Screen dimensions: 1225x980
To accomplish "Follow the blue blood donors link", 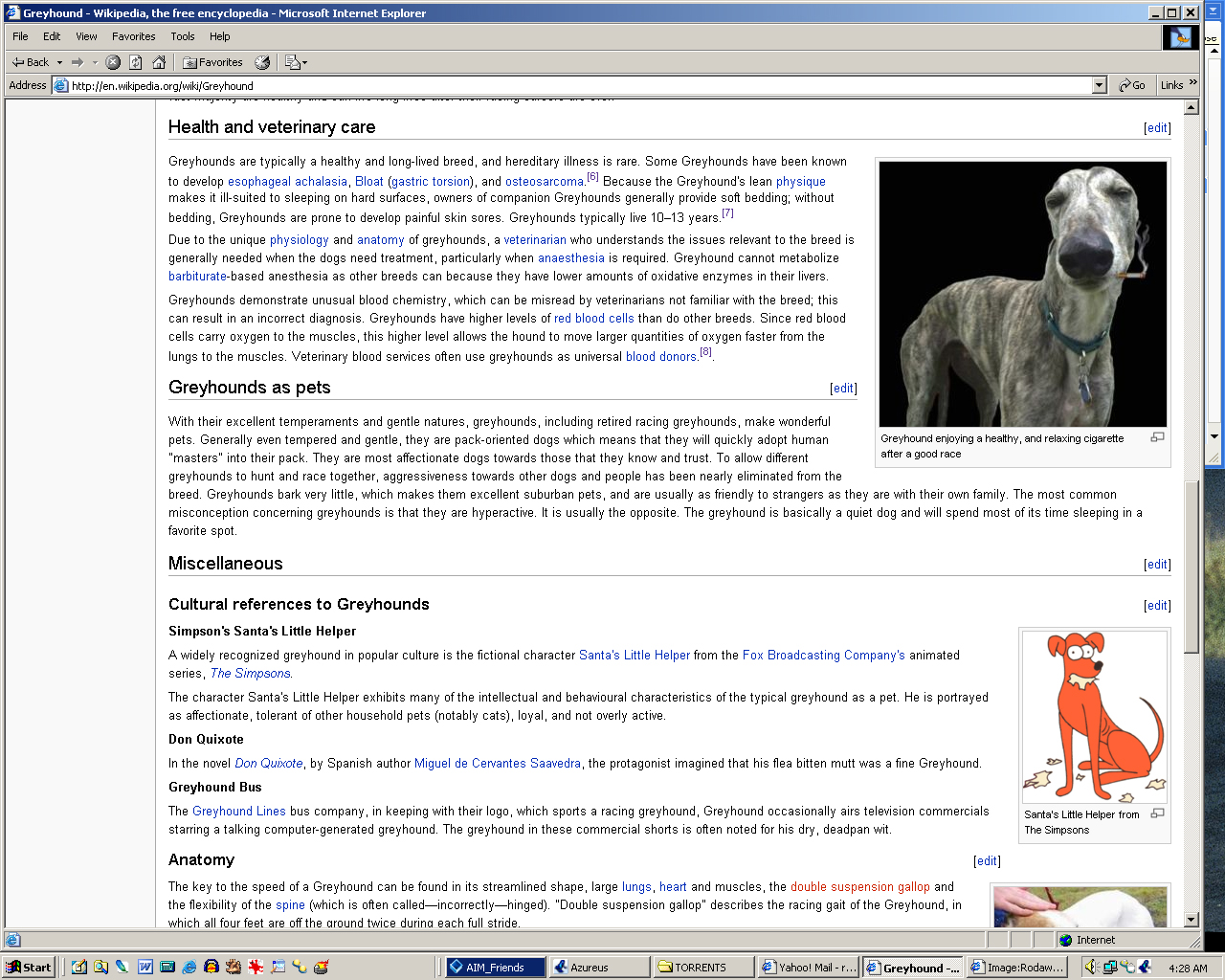I will (x=661, y=357).
